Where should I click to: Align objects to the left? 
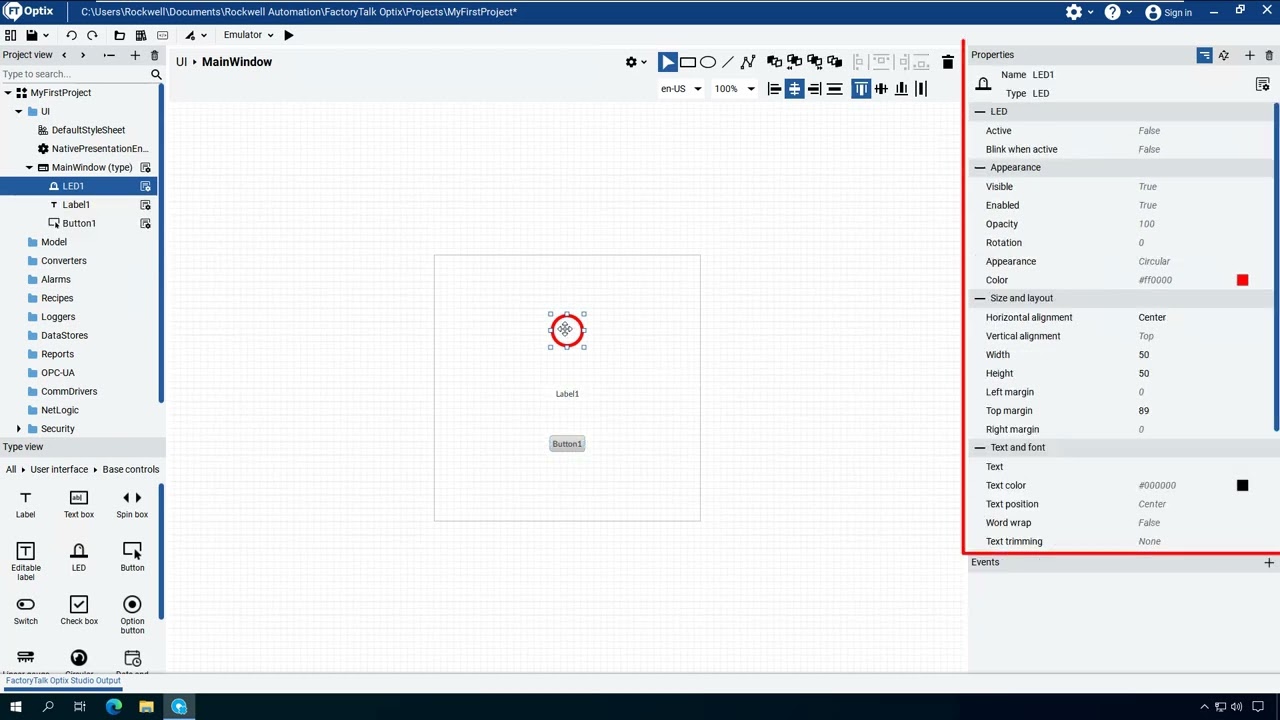(774, 89)
